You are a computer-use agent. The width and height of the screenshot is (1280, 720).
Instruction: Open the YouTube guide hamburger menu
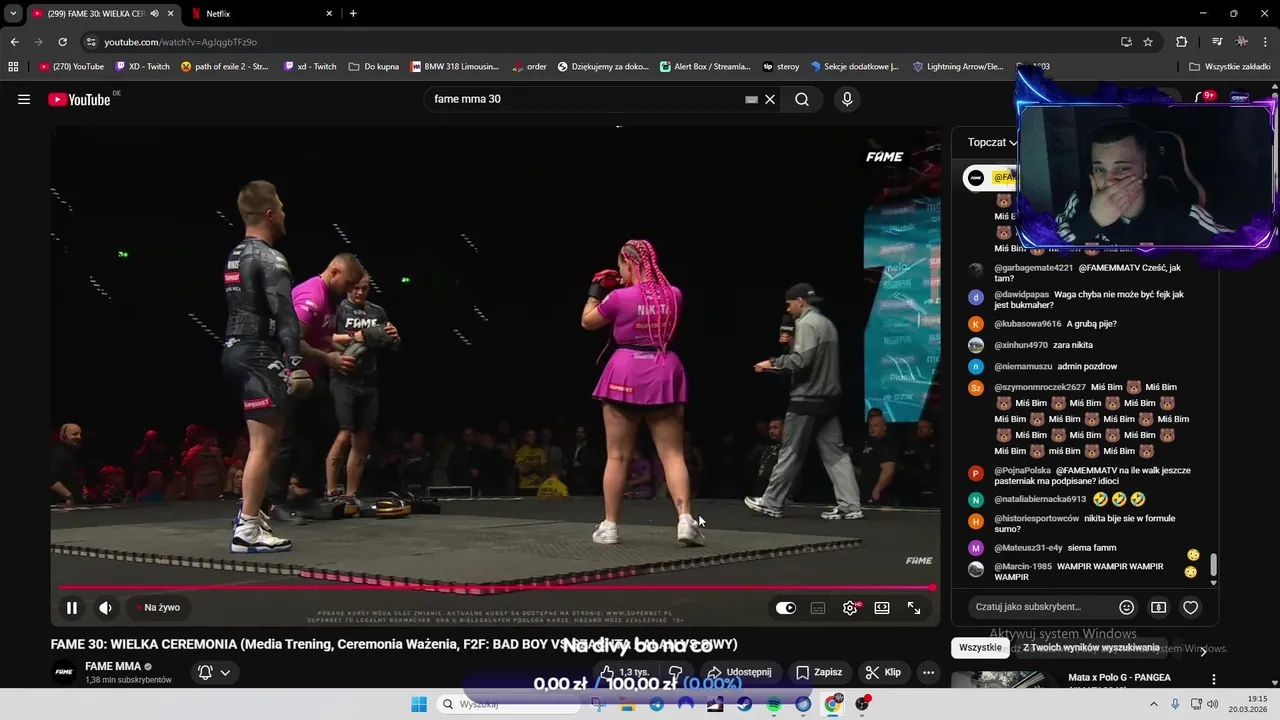24,99
